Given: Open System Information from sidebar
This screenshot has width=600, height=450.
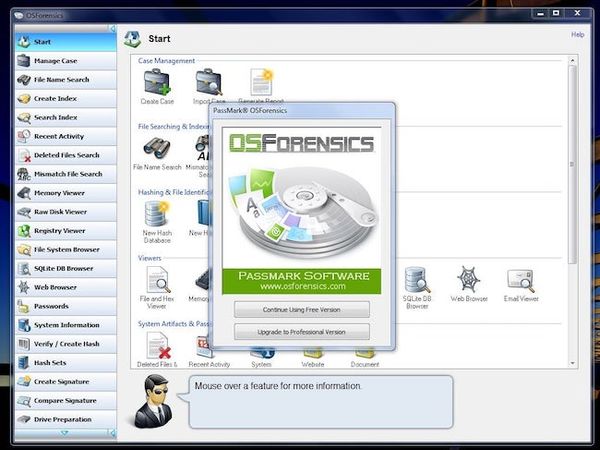Looking at the screenshot, I should 66,325.
